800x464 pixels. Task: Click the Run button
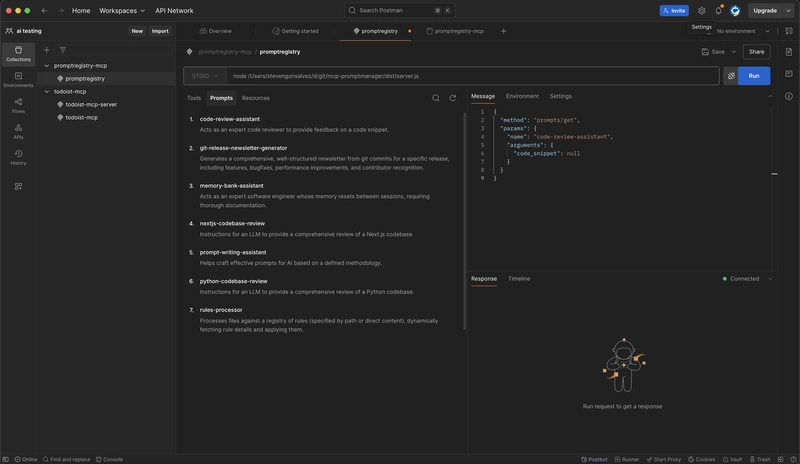754,76
